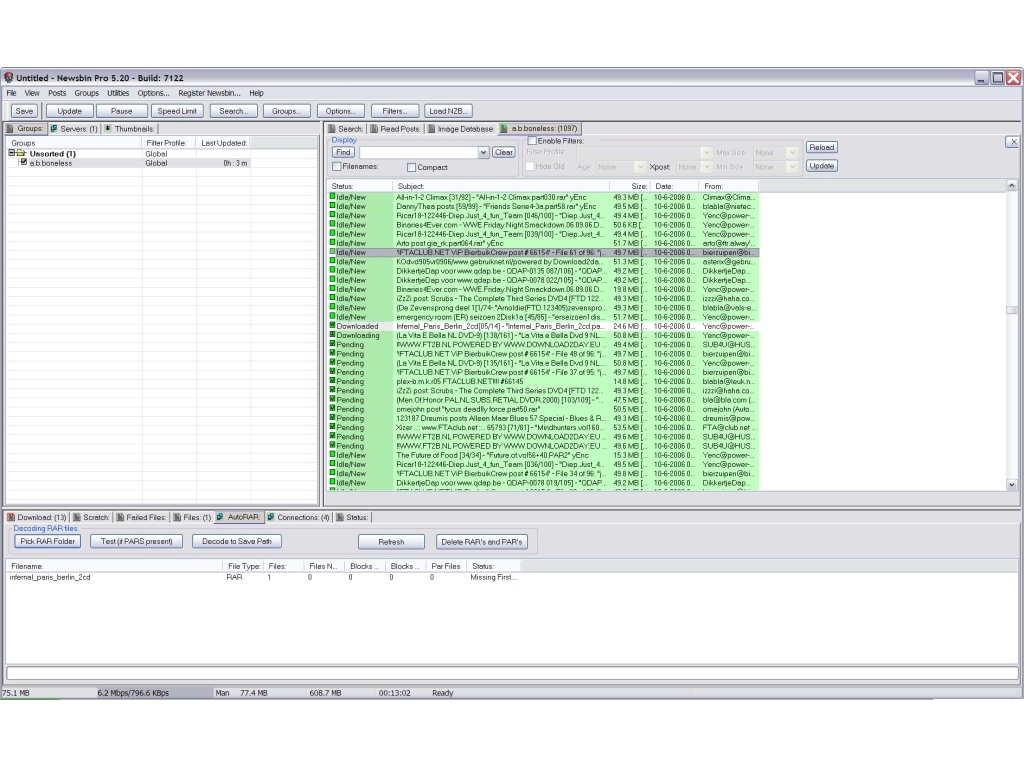Close the a.b.boneless post list panel

coord(1012,142)
